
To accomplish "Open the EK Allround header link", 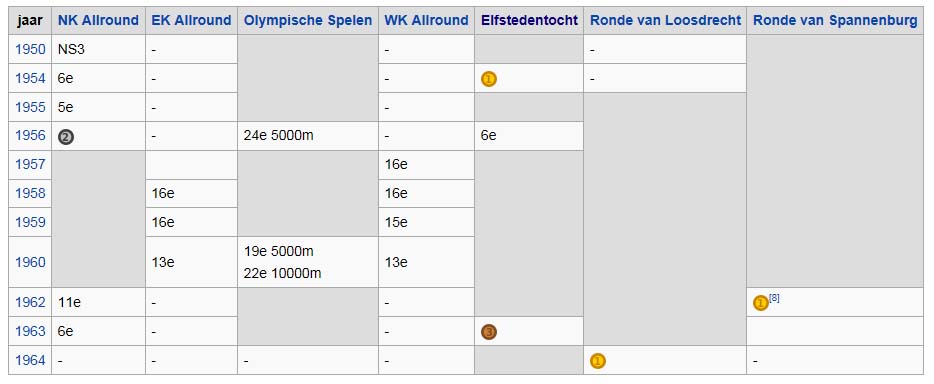I will (191, 20).
